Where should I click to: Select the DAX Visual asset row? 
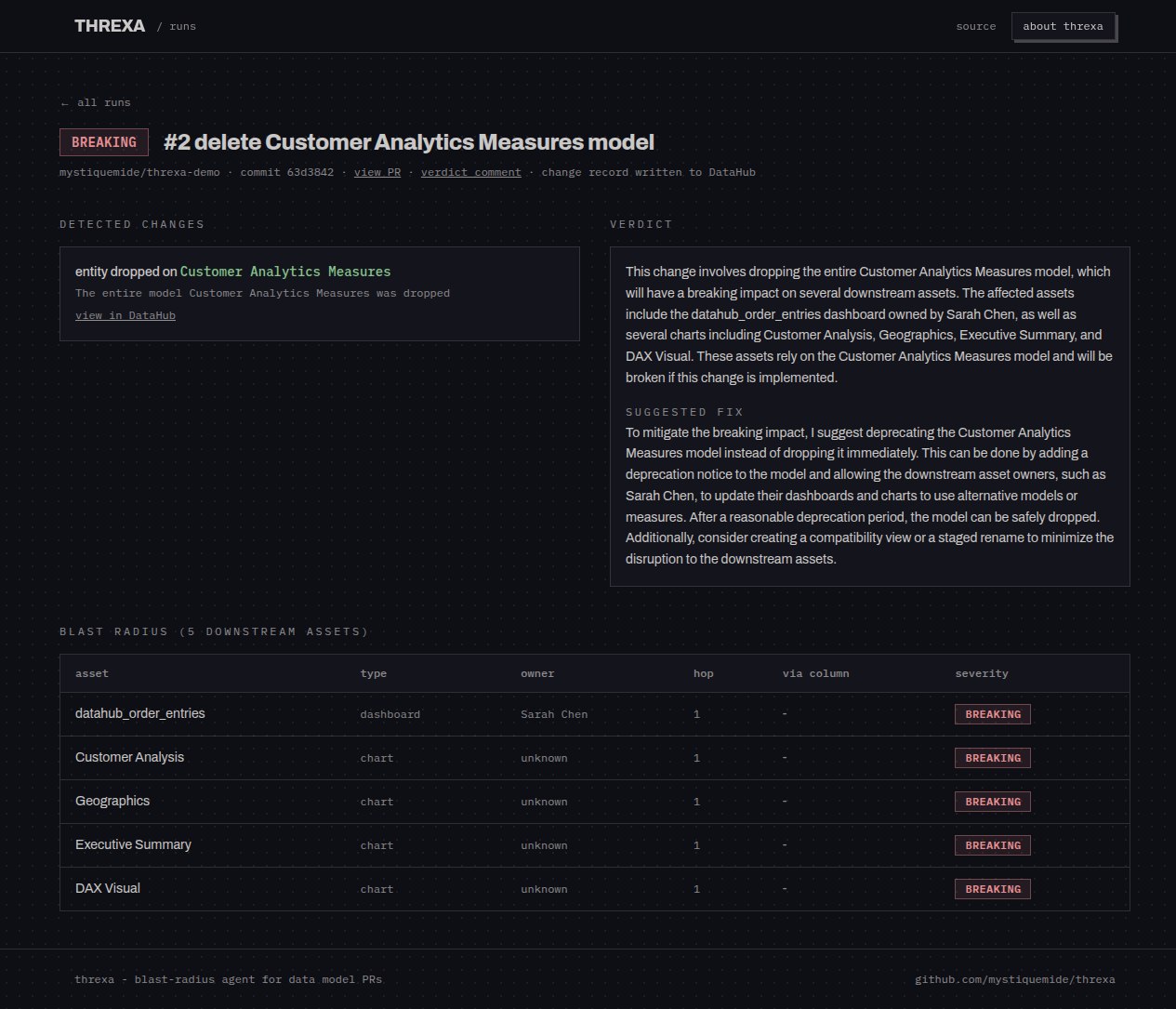pos(595,889)
